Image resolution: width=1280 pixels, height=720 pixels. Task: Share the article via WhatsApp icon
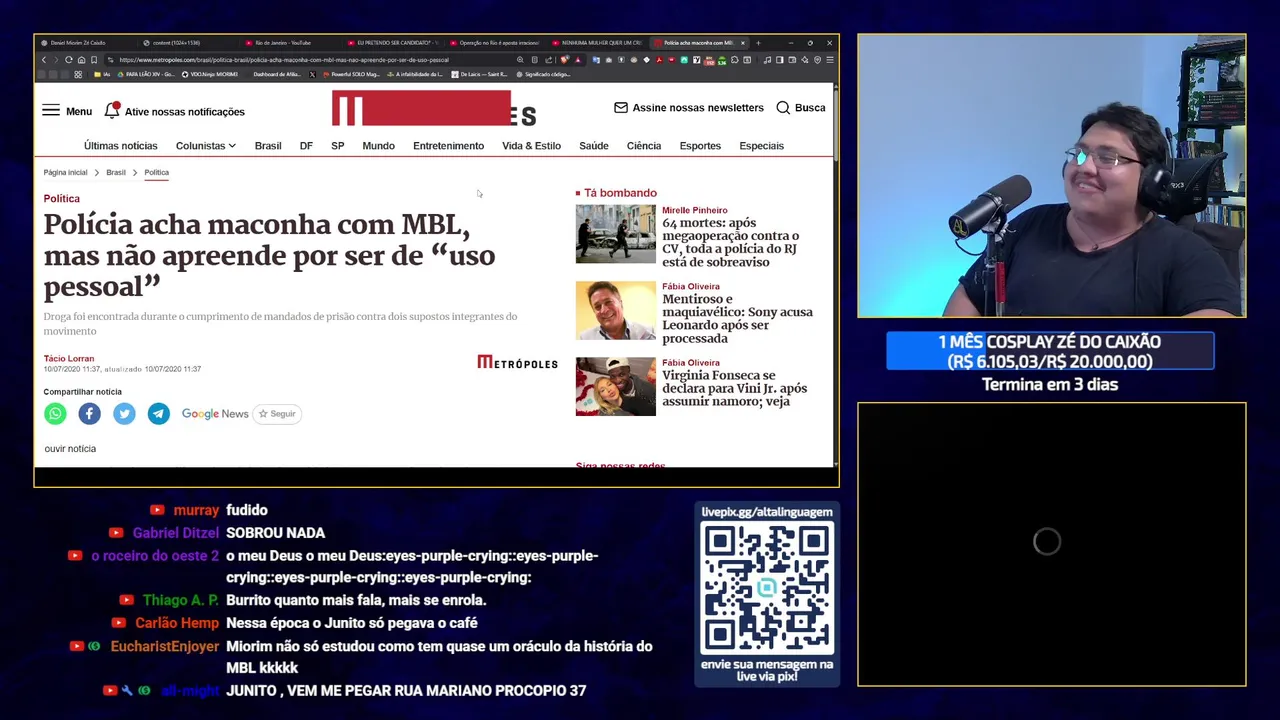[55, 413]
